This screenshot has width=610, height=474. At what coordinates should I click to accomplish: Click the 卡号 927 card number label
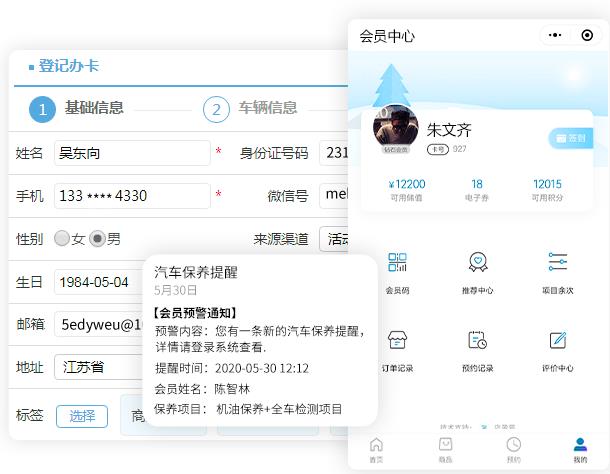(x=447, y=149)
